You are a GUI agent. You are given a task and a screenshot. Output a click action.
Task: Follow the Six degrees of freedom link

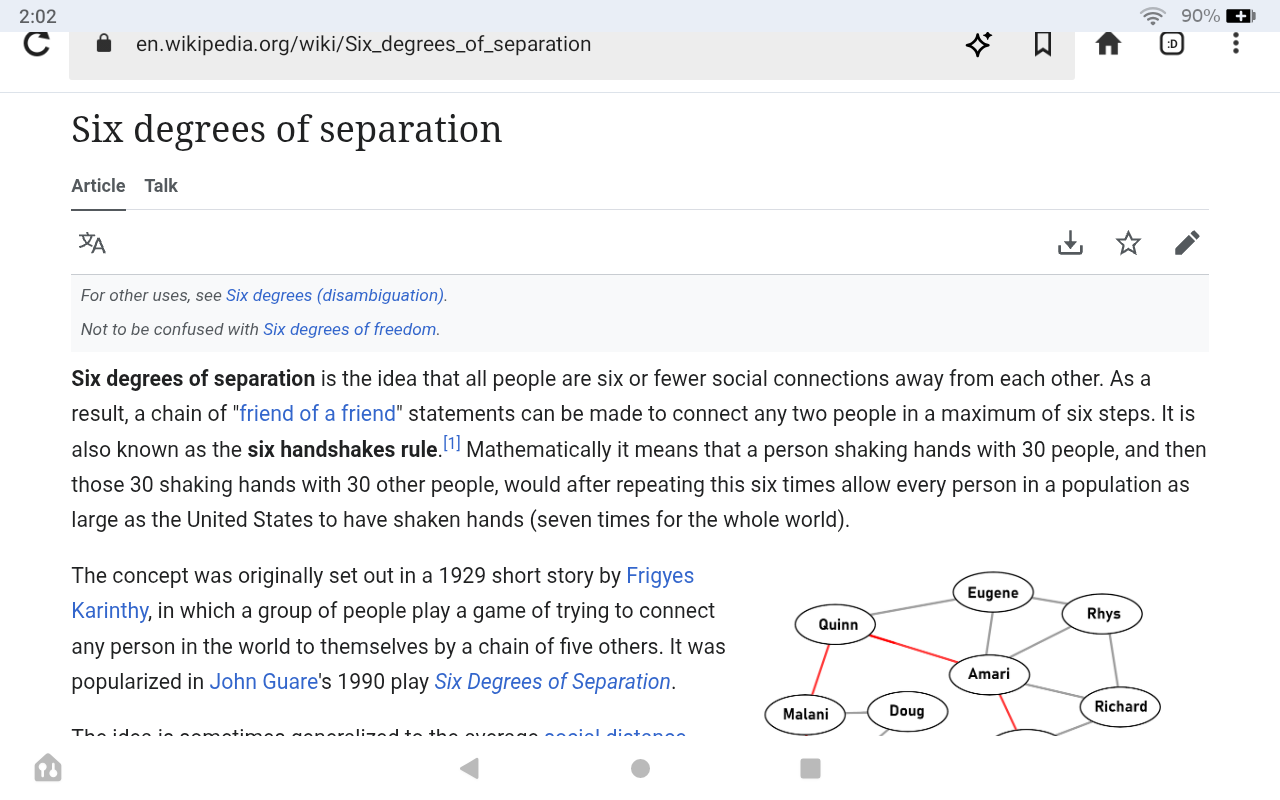pos(350,330)
